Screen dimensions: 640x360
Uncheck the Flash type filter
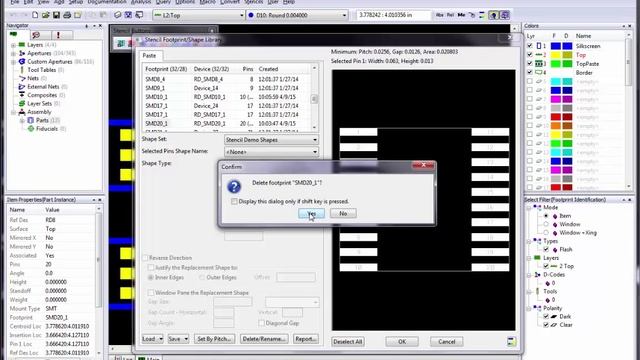546,249
